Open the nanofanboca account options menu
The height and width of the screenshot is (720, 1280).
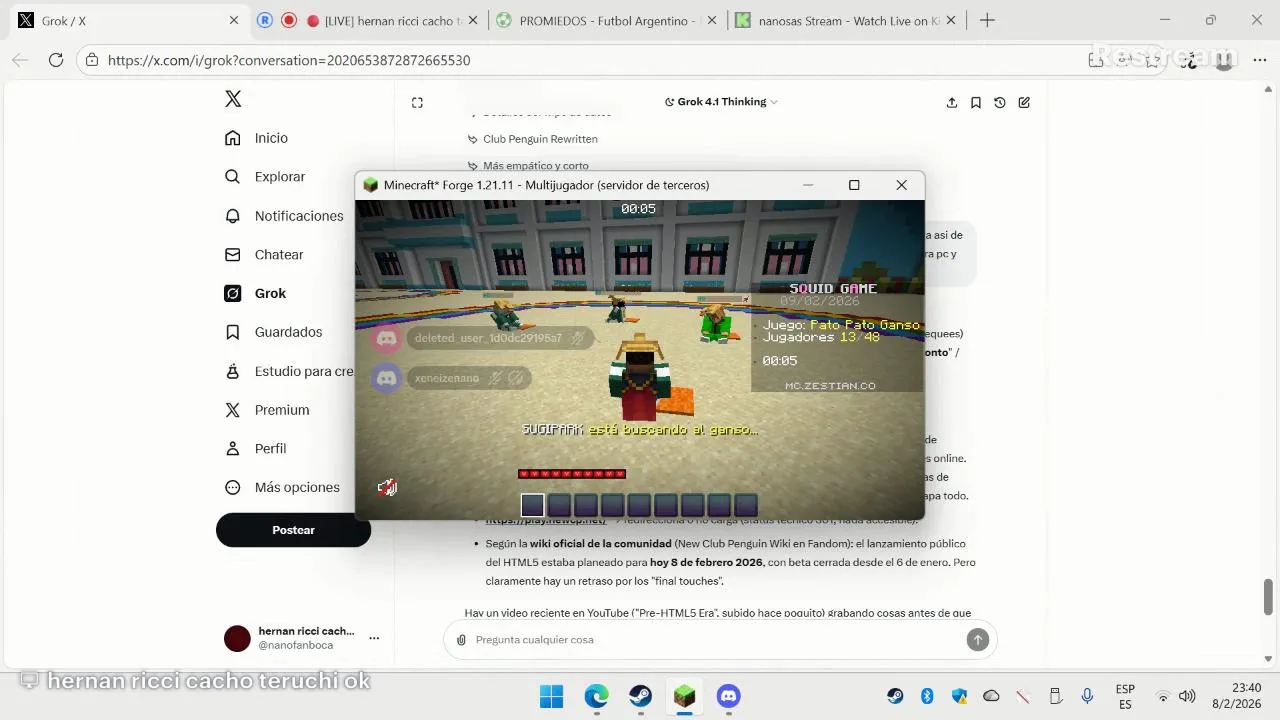pyautogui.click(x=374, y=638)
